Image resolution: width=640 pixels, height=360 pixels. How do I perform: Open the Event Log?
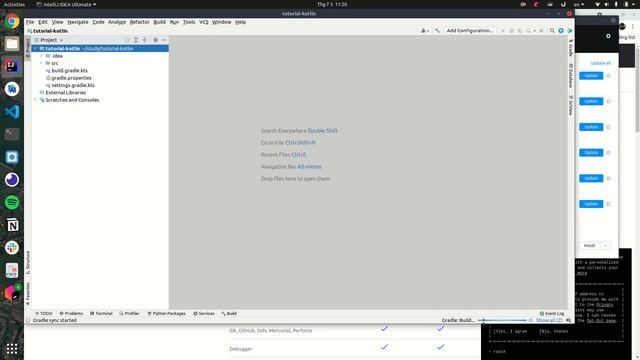click(552, 313)
